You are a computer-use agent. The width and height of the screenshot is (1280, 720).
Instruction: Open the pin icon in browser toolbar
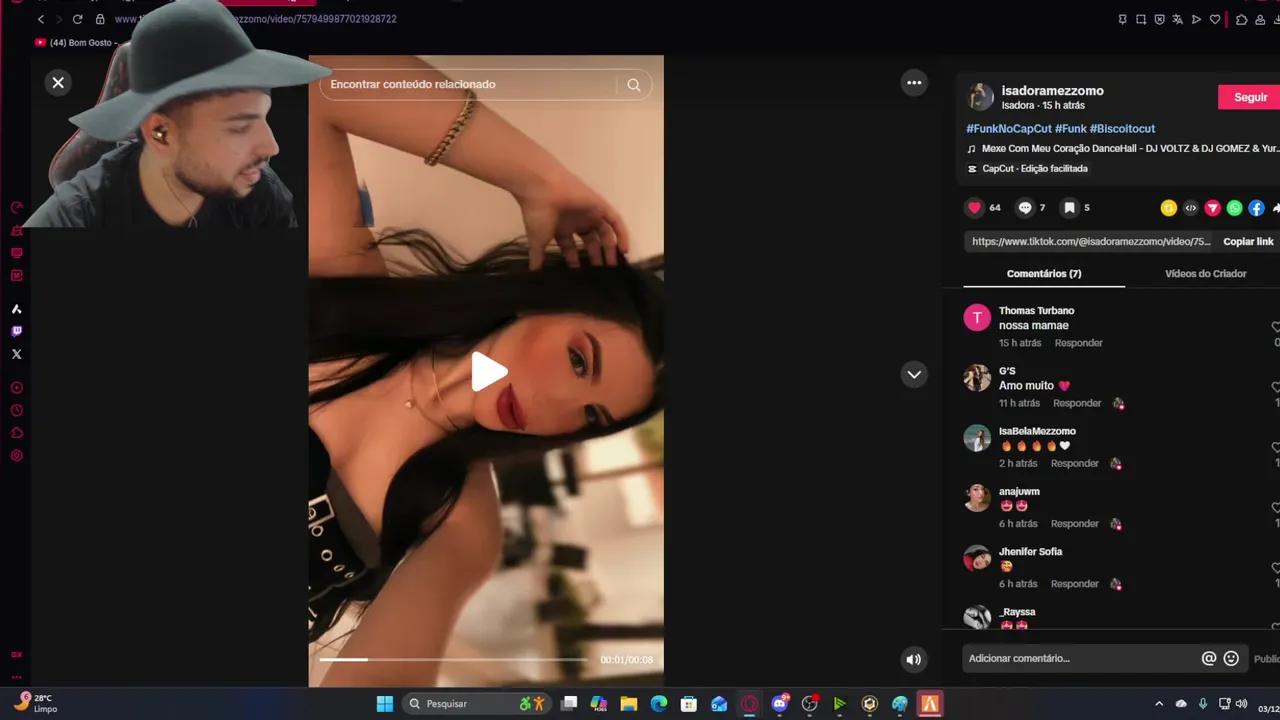tap(1122, 19)
